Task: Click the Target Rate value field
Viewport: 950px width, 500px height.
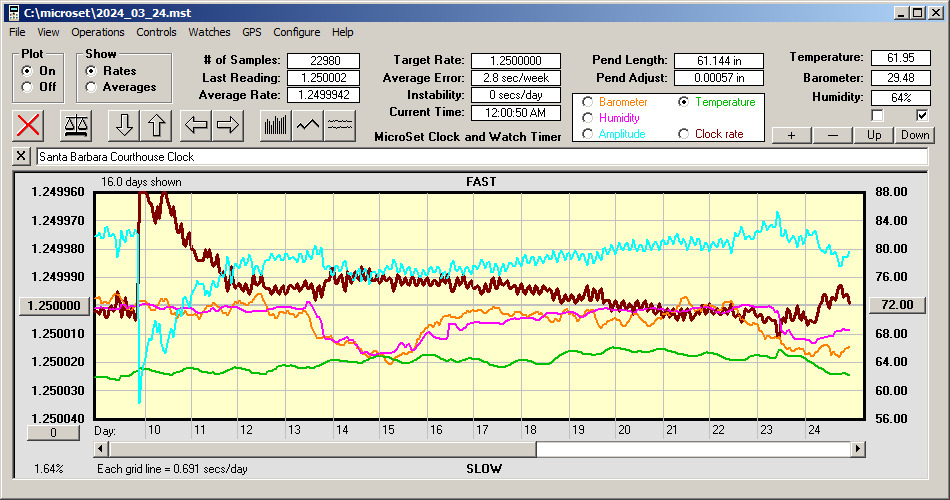Action: (x=516, y=61)
